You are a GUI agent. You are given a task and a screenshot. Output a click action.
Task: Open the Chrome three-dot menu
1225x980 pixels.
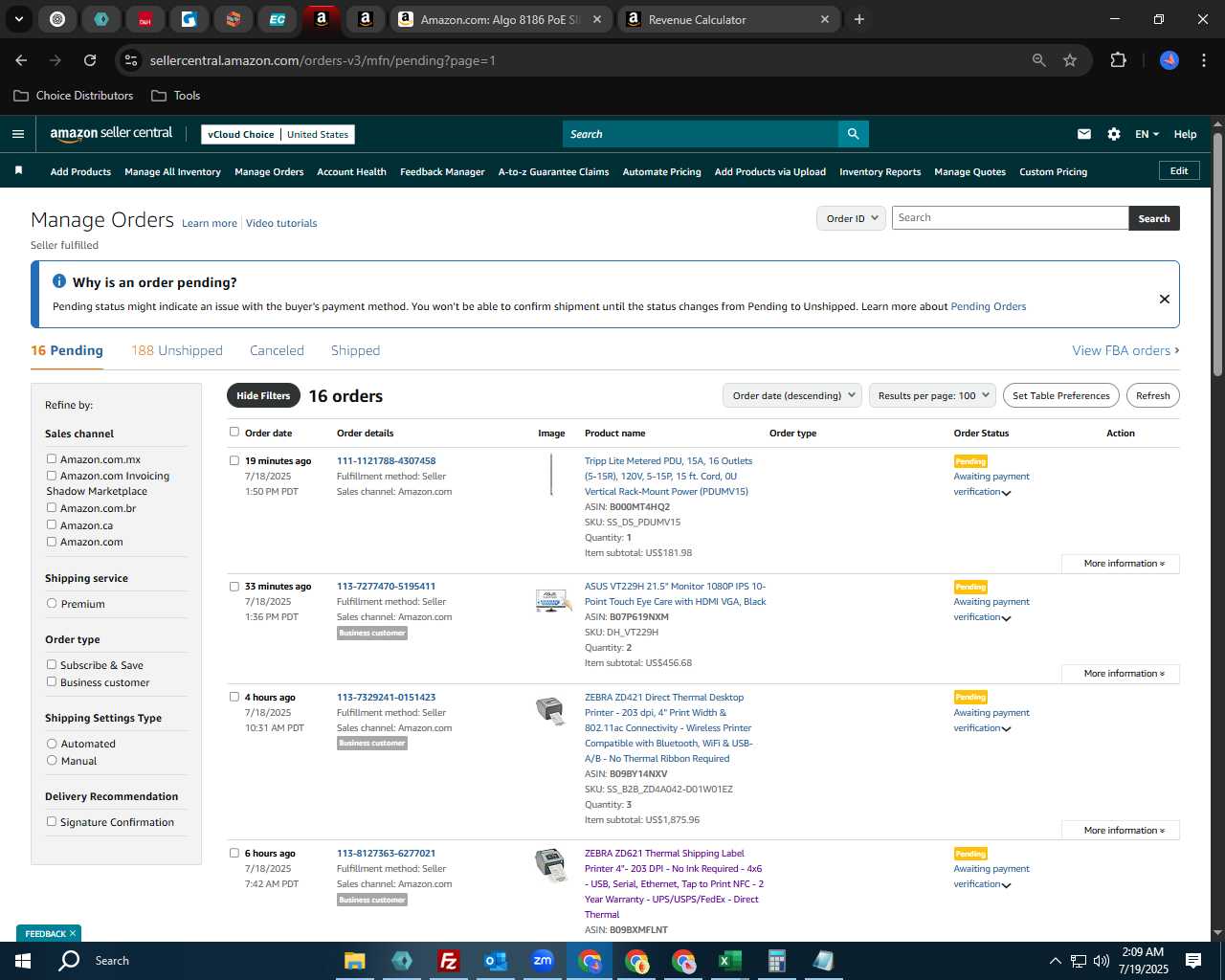[1202, 60]
